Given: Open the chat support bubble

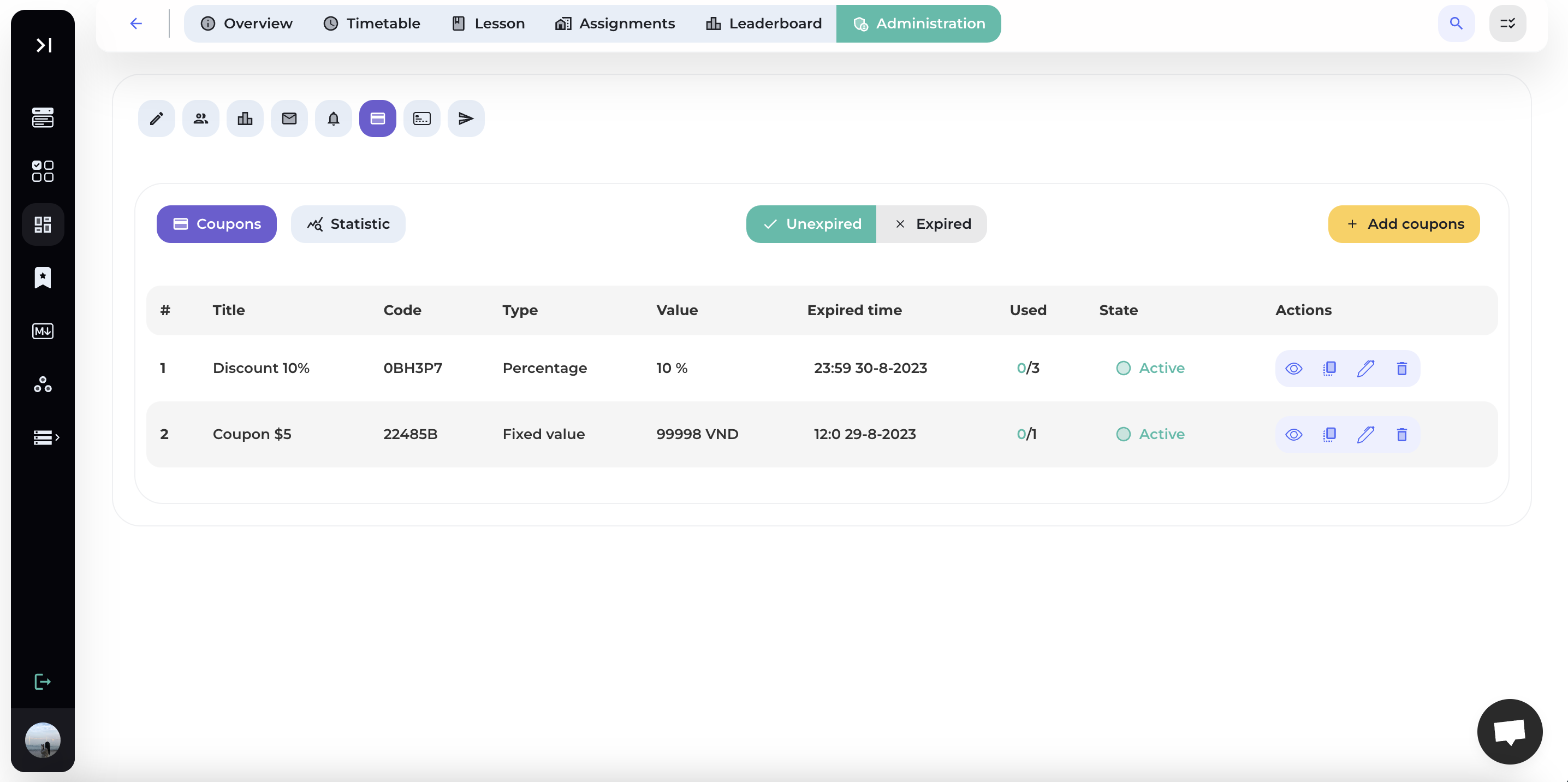Looking at the screenshot, I should coord(1510,731).
